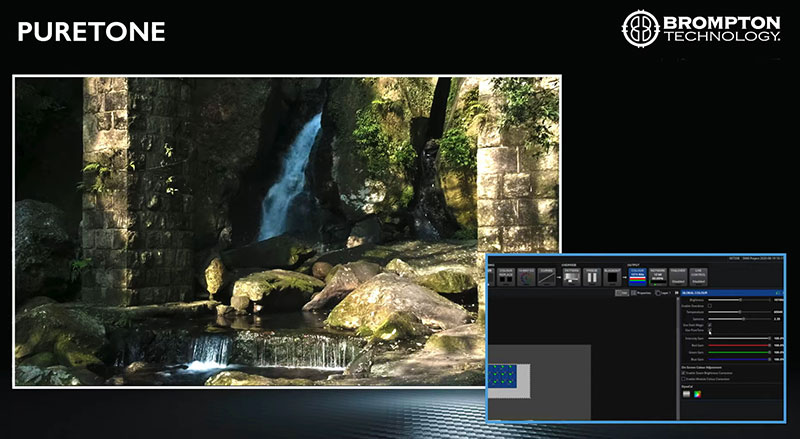This screenshot has width=800, height=439.
Task: Open the Colour Replace processing block
Action: 506,277
